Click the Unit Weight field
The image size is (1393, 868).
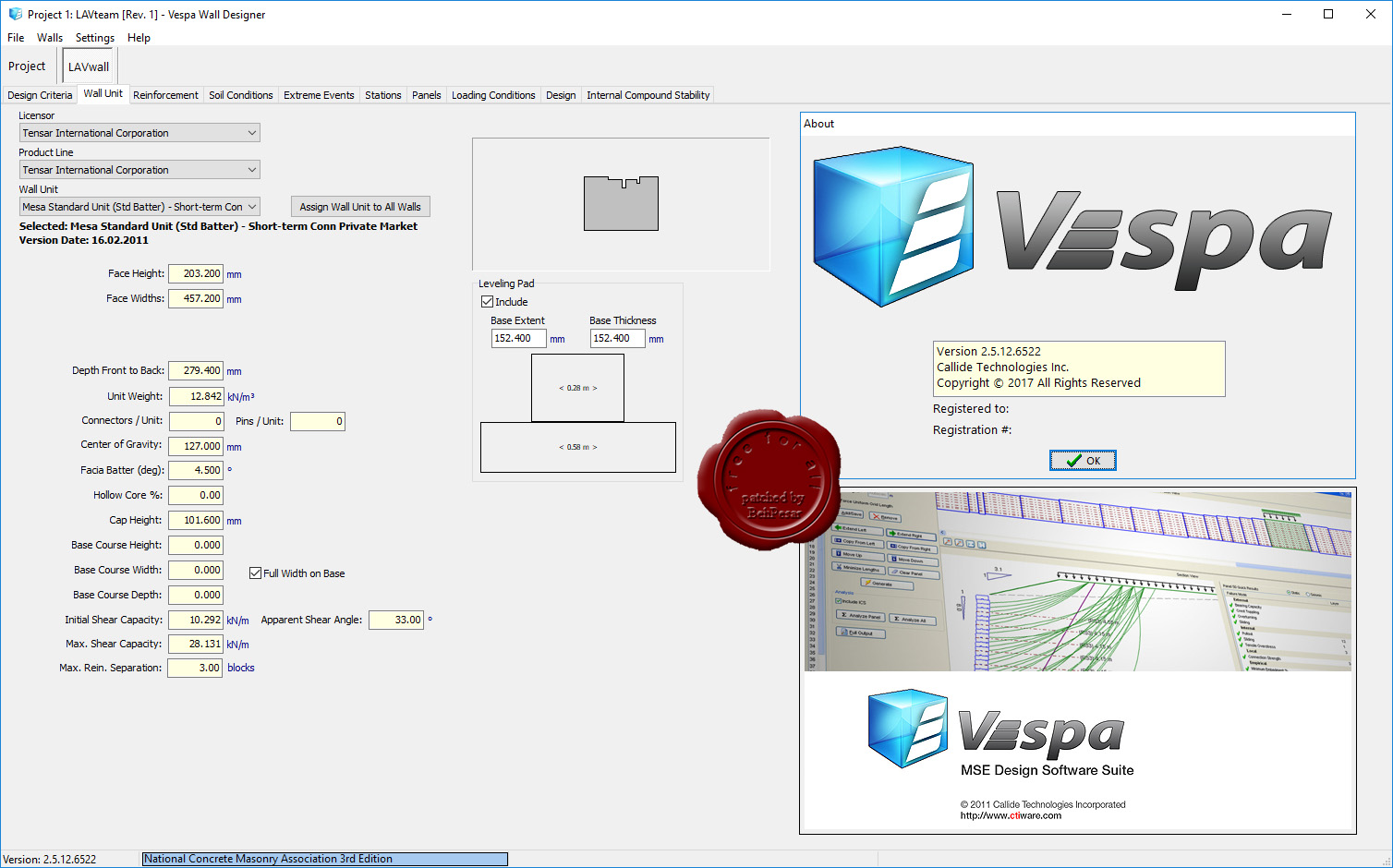point(196,396)
